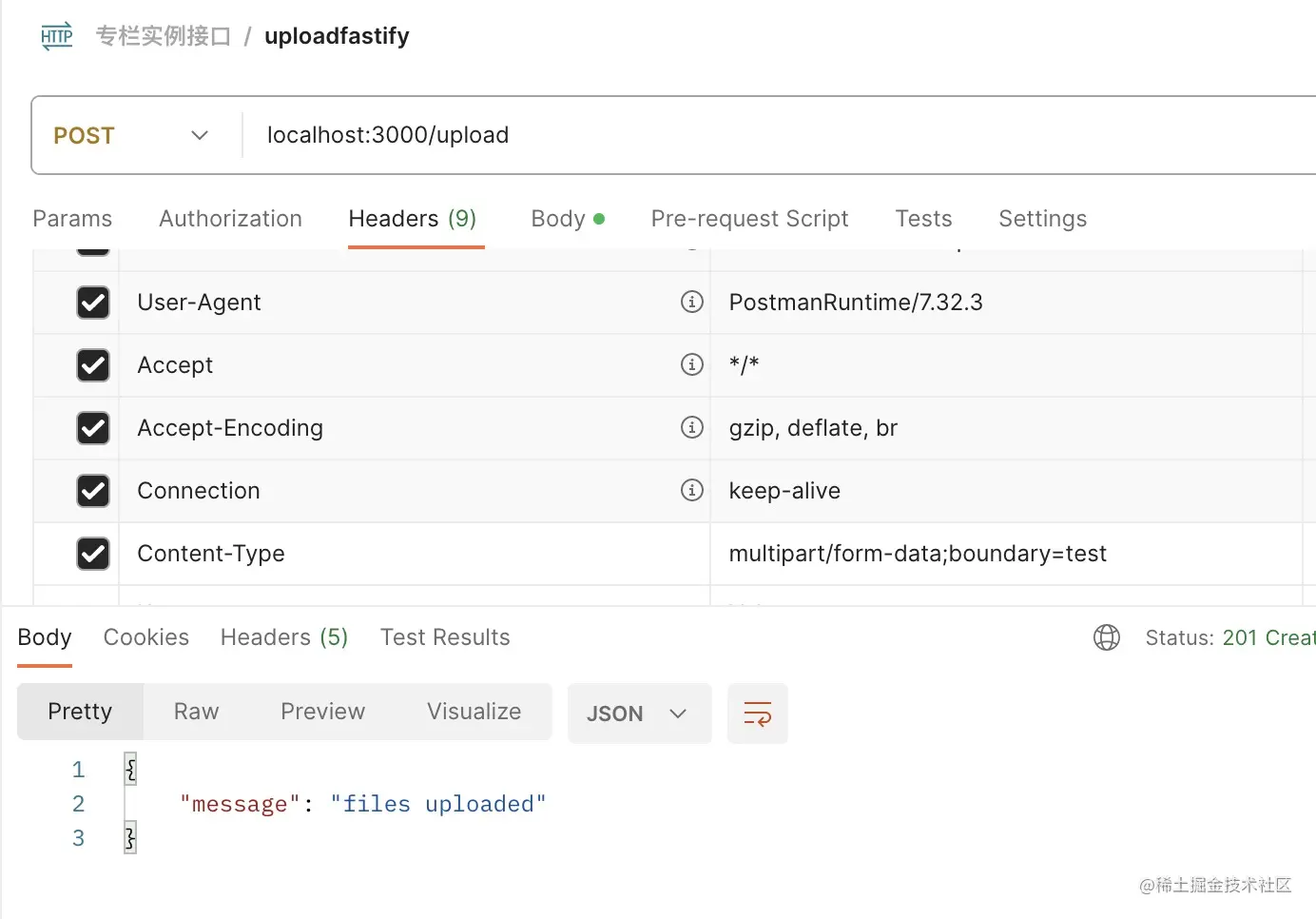Click the globe network icon near status

1107,637
